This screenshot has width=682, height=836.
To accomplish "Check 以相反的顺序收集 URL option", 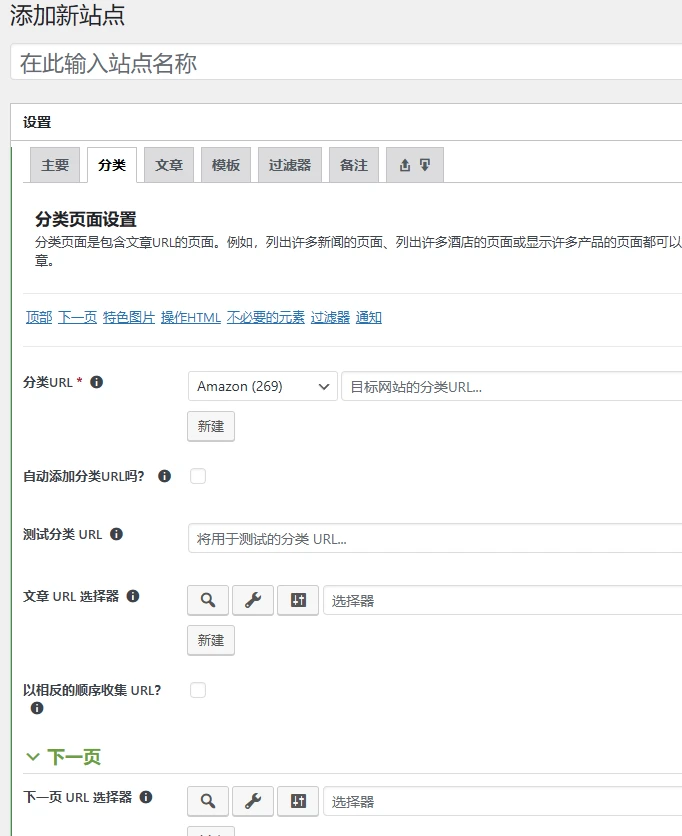I will click(x=198, y=690).
